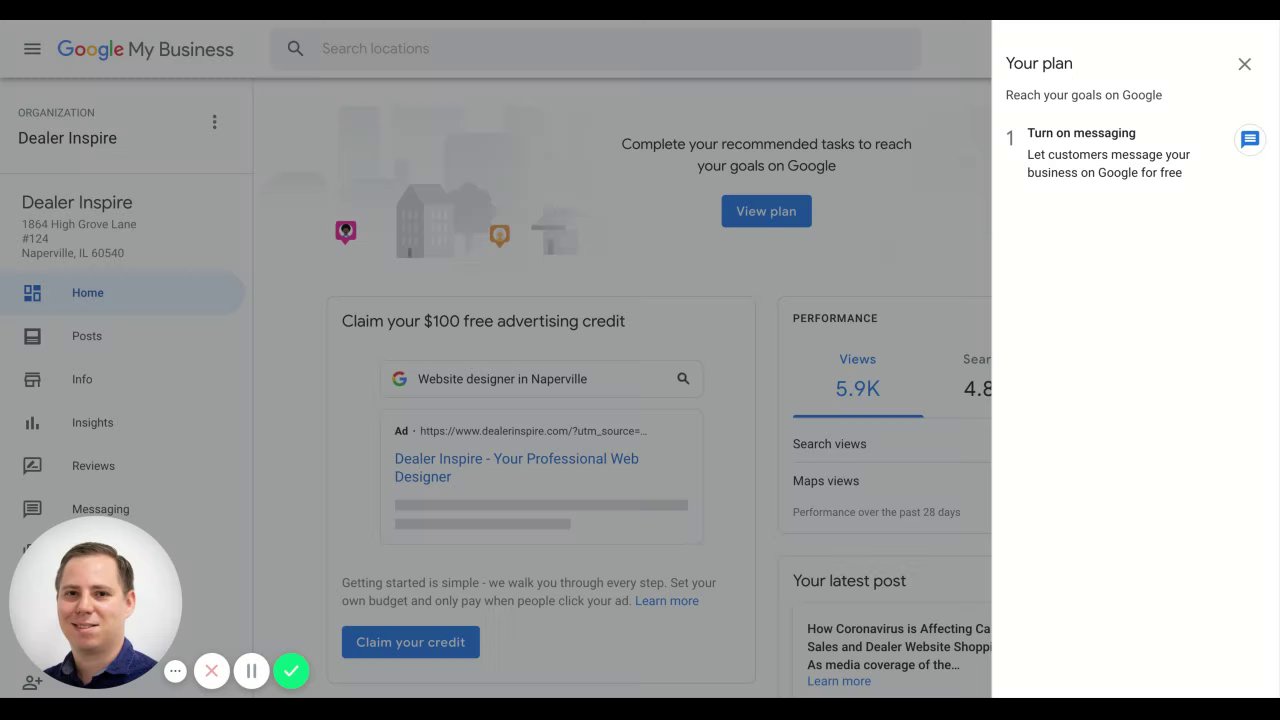This screenshot has width=1280, height=720.
Task: Open Reviews in the sidebar
Action: pyautogui.click(x=122, y=466)
